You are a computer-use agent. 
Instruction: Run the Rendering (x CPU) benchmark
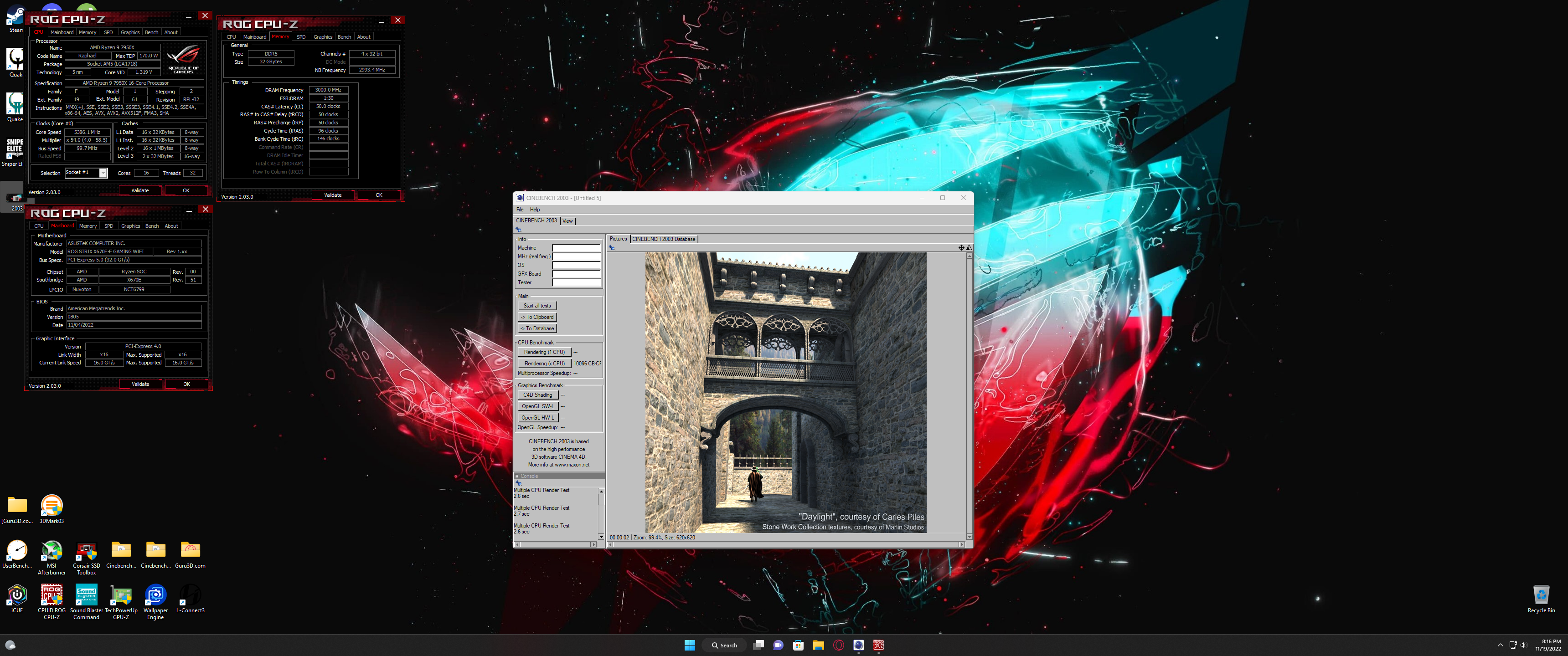point(544,364)
